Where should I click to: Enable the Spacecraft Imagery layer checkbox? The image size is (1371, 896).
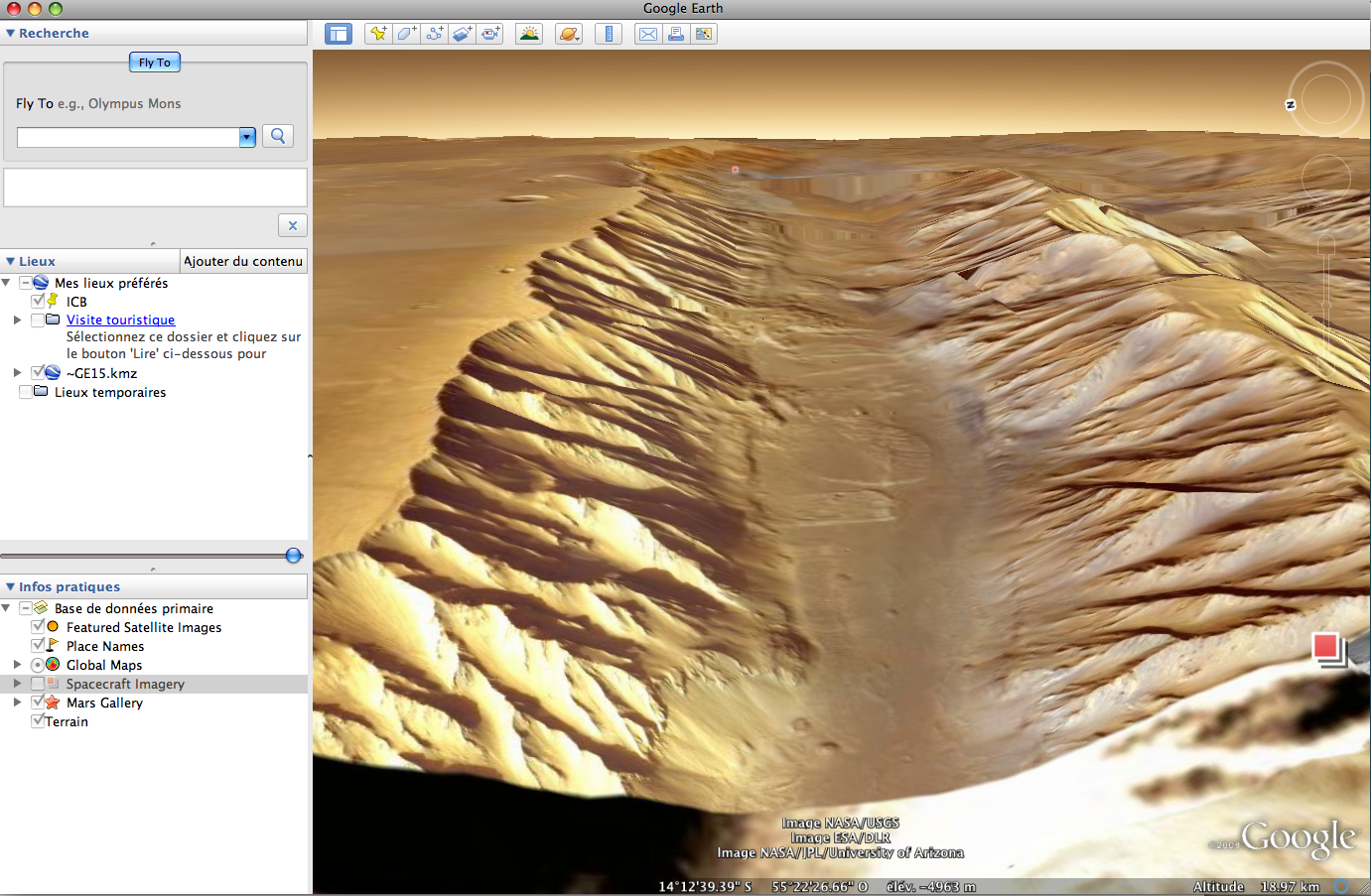(38, 684)
